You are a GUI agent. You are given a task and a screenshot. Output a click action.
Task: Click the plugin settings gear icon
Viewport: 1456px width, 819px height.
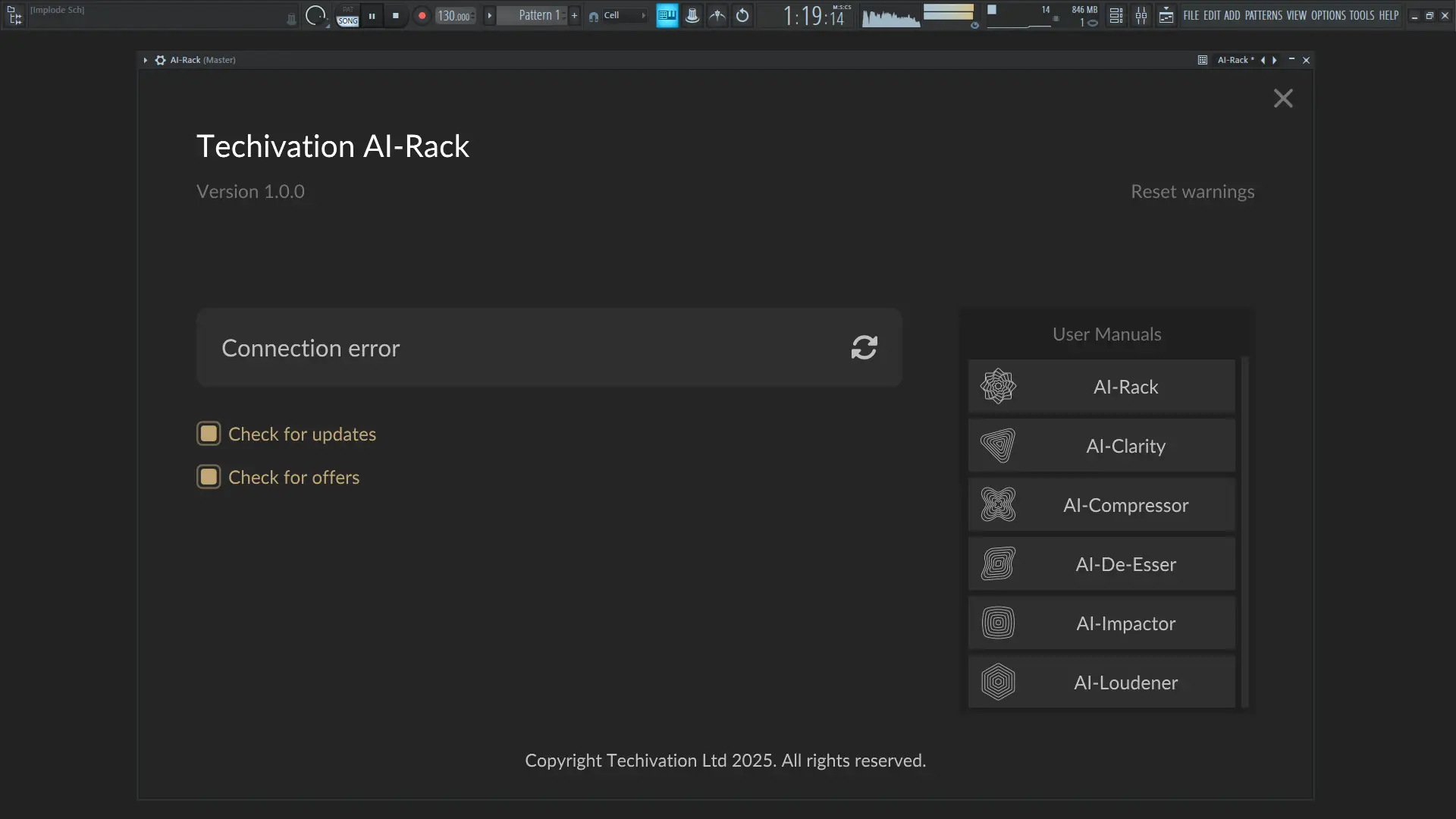coord(160,60)
